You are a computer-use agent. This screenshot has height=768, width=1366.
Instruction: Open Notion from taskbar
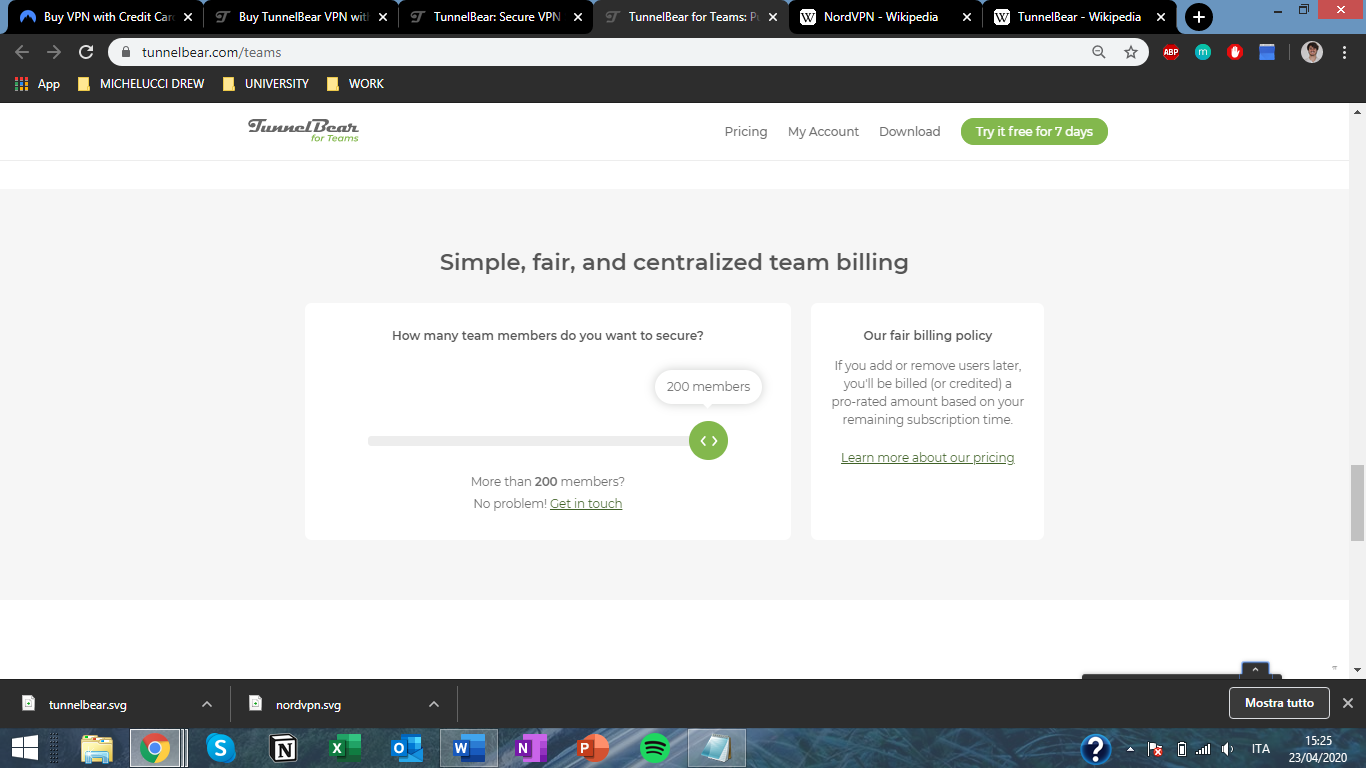point(283,748)
